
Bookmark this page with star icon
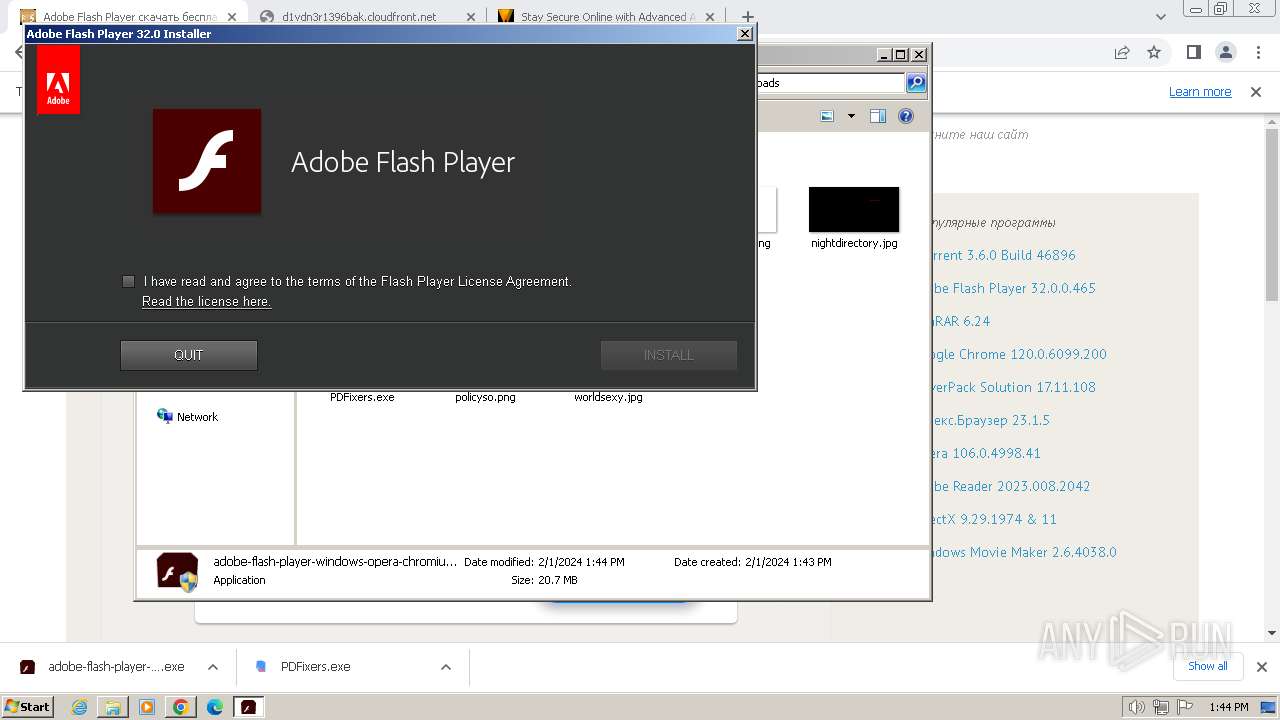(1154, 52)
